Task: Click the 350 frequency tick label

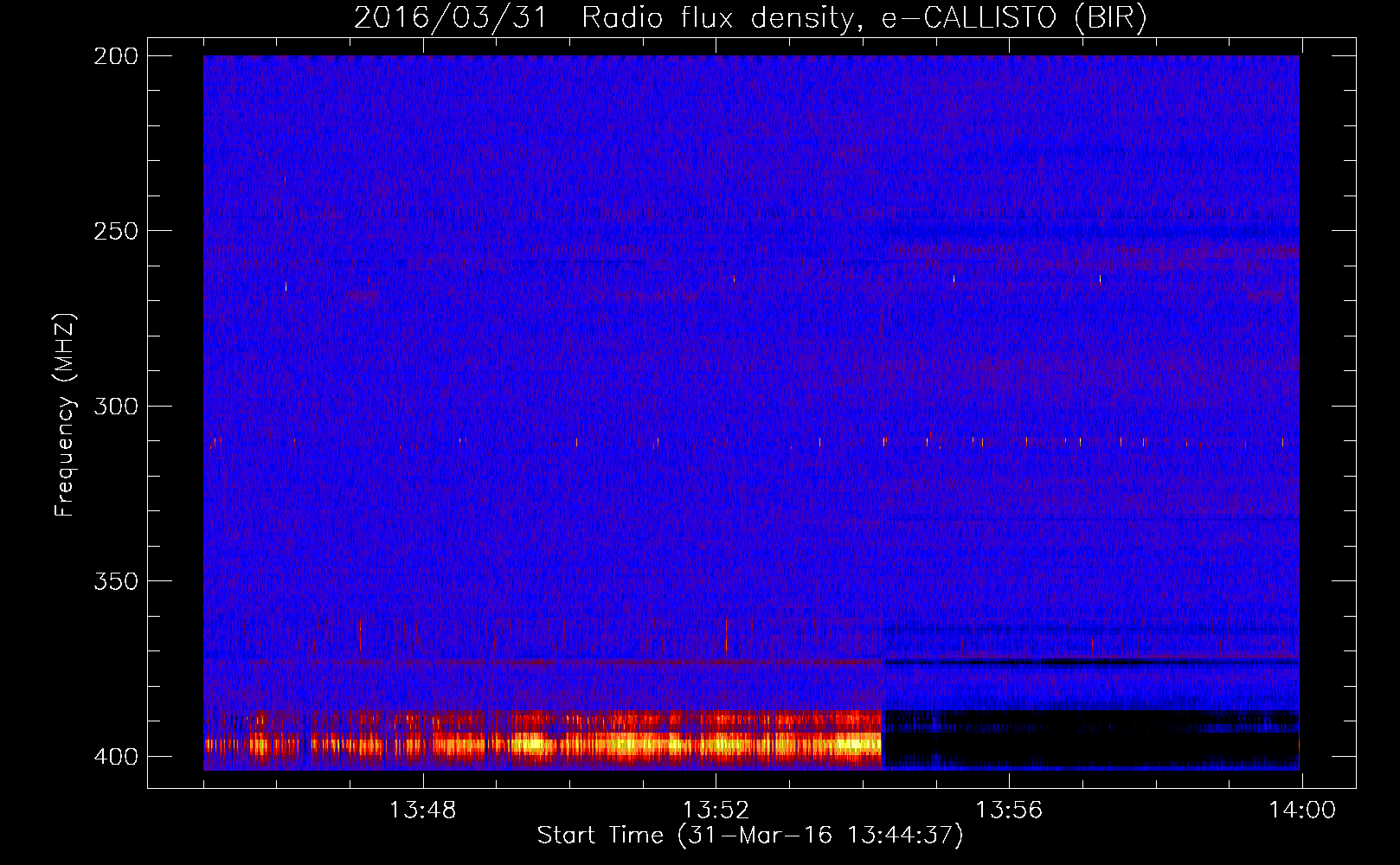Action: tap(116, 581)
